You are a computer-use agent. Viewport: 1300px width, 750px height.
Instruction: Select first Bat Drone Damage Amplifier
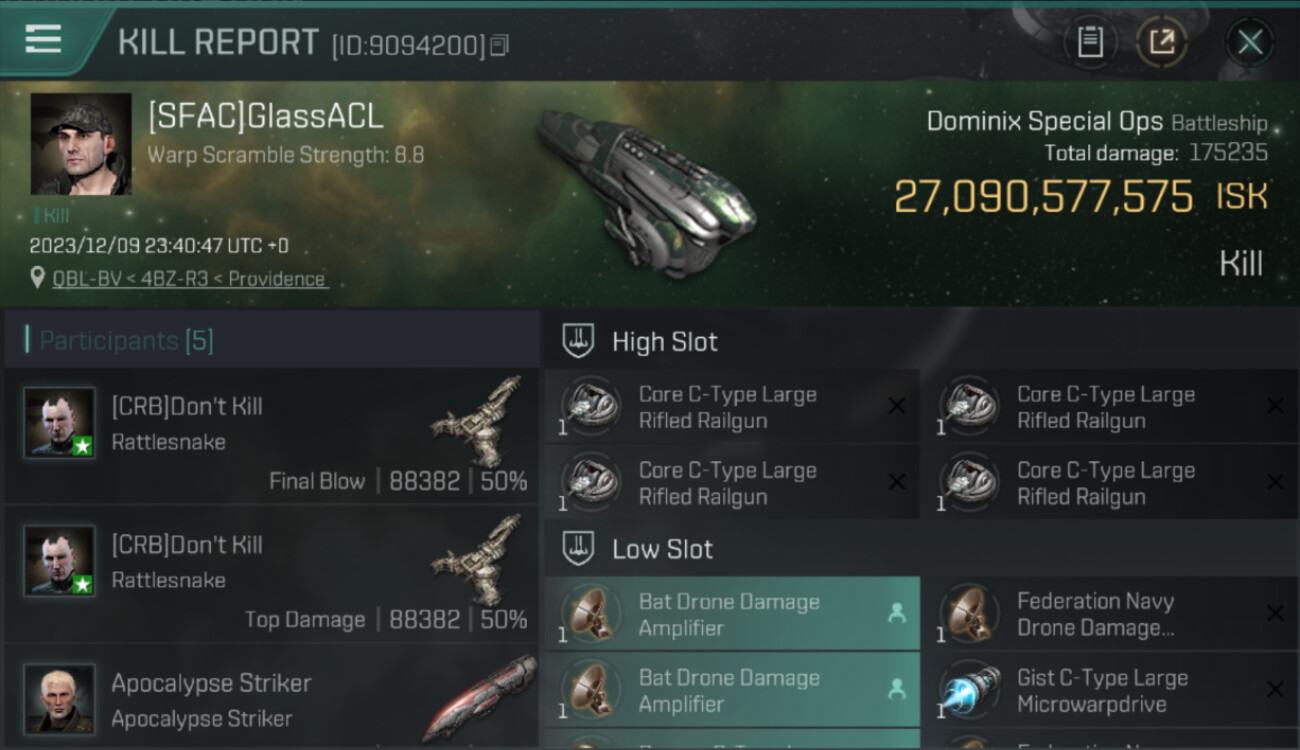[x=732, y=614]
